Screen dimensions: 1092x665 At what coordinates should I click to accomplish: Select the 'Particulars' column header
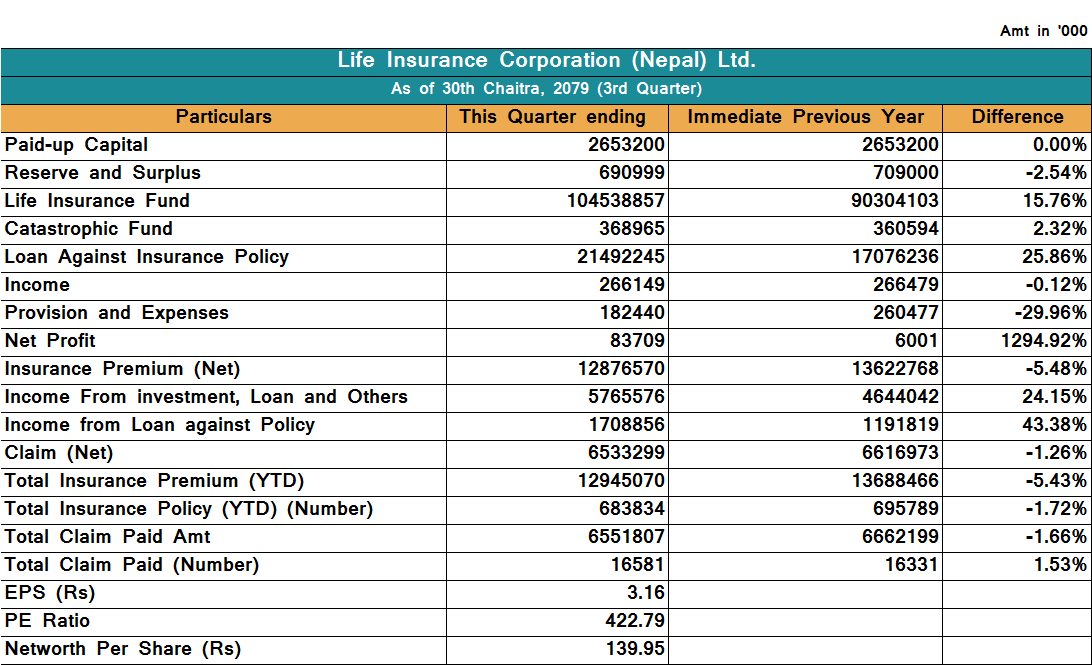(224, 117)
